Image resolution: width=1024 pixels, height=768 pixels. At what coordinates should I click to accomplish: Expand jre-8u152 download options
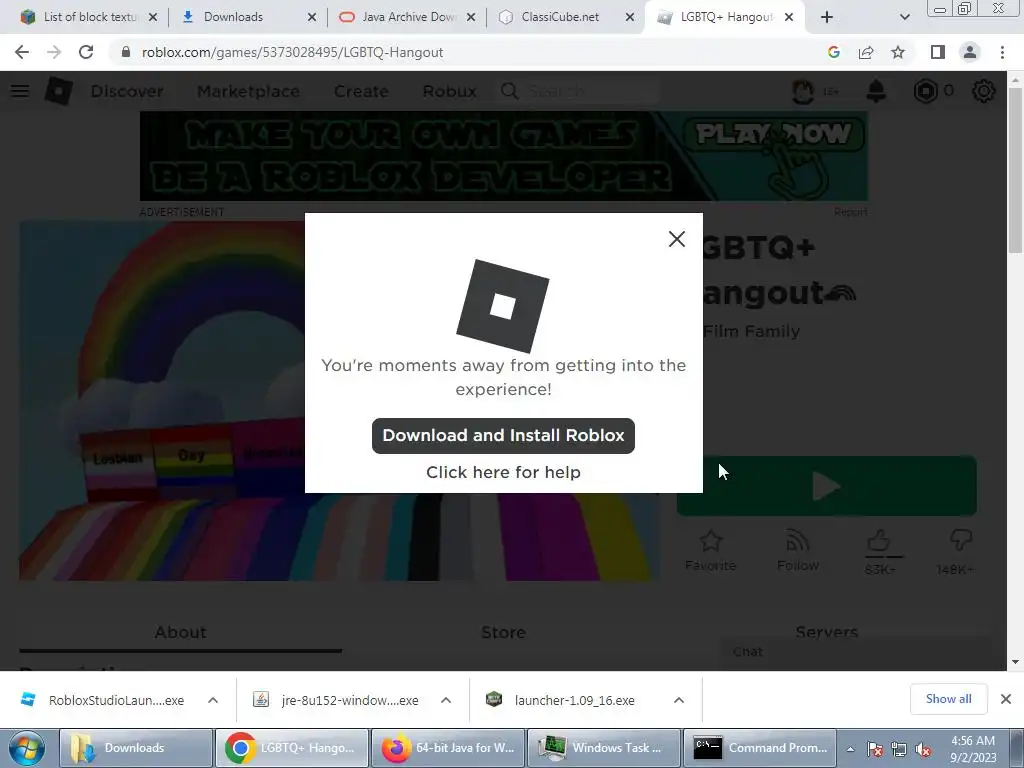pos(445,700)
